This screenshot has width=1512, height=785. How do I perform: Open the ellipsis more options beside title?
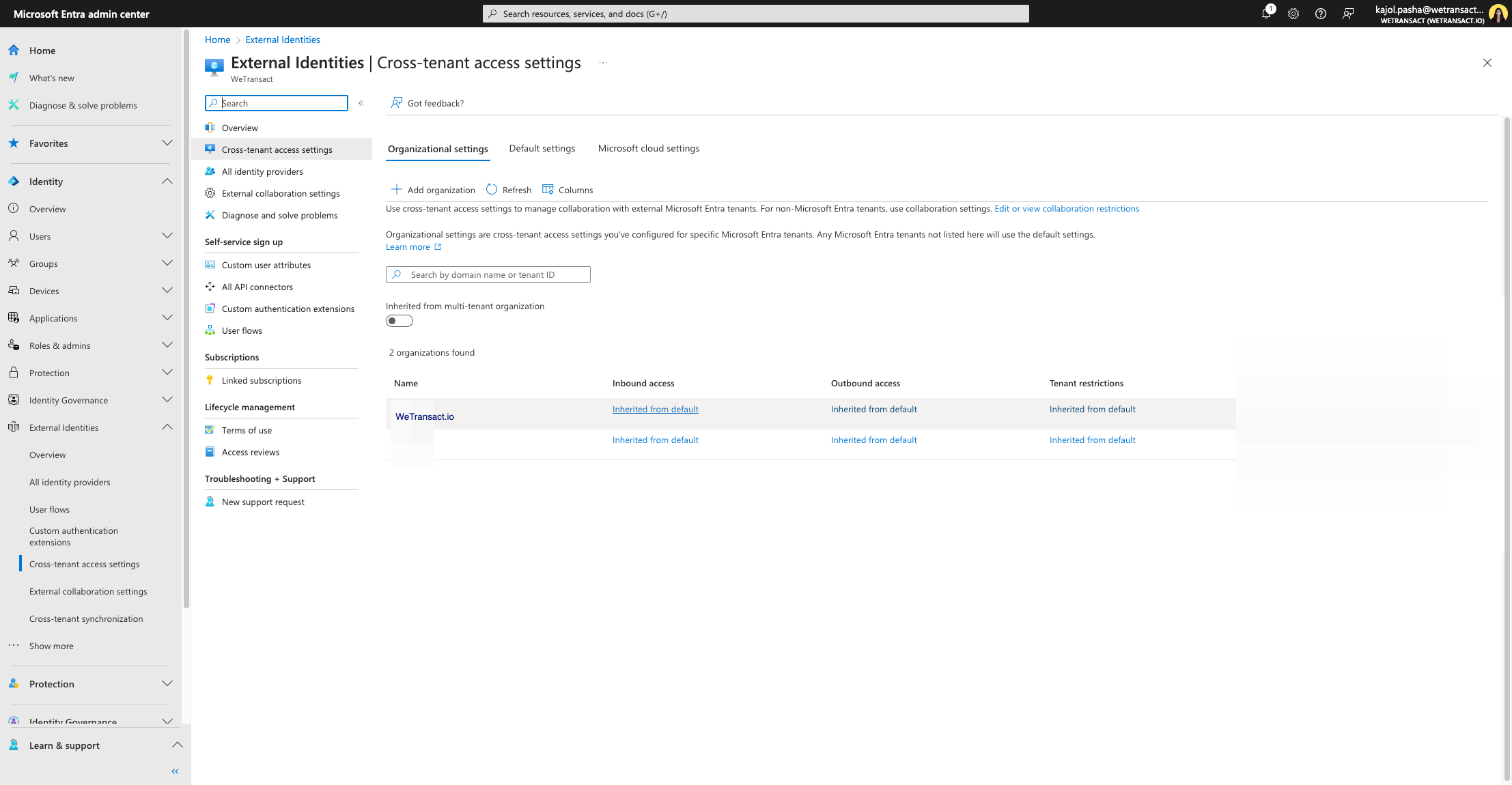point(603,63)
